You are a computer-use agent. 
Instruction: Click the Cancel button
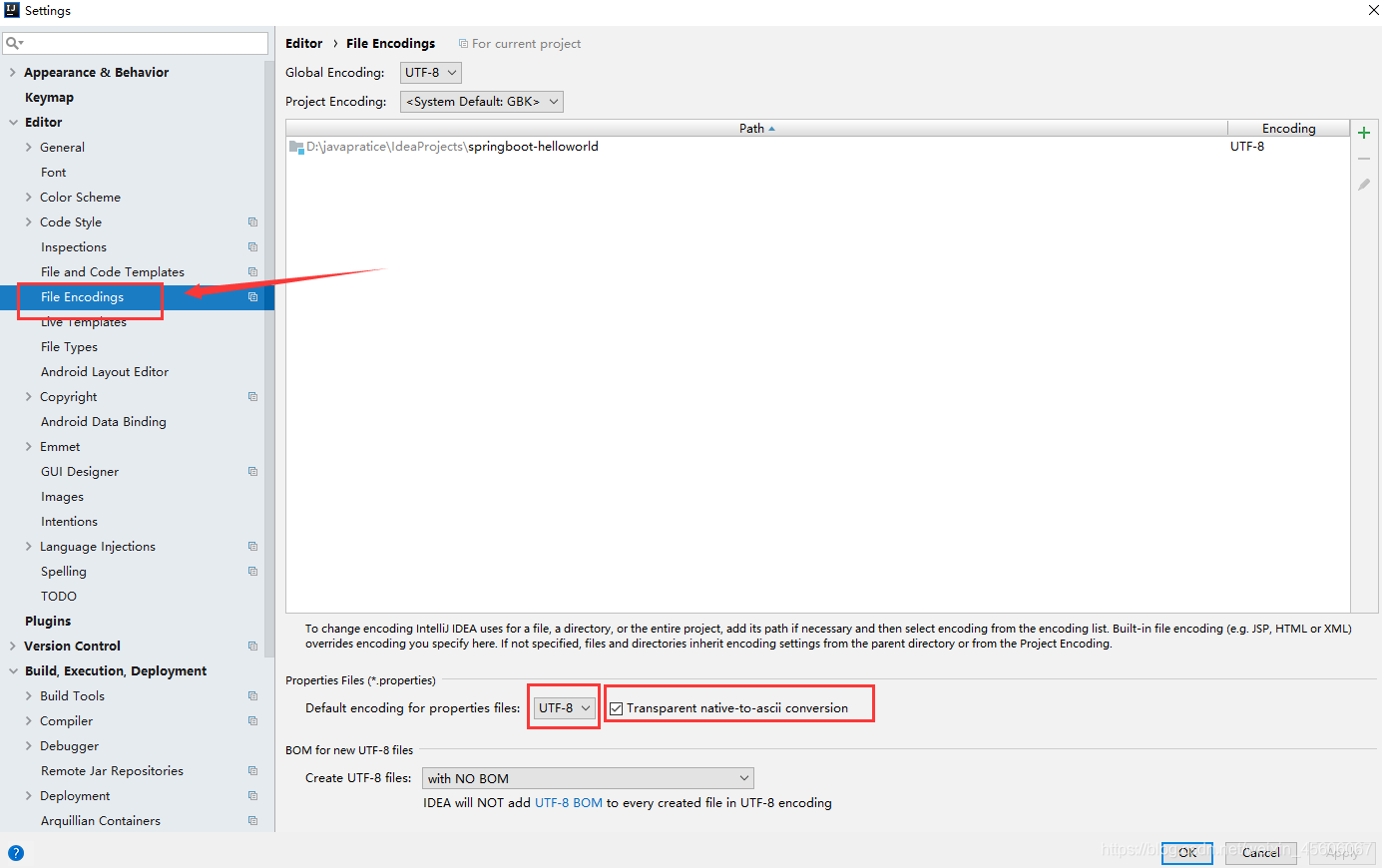coord(1261,852)
